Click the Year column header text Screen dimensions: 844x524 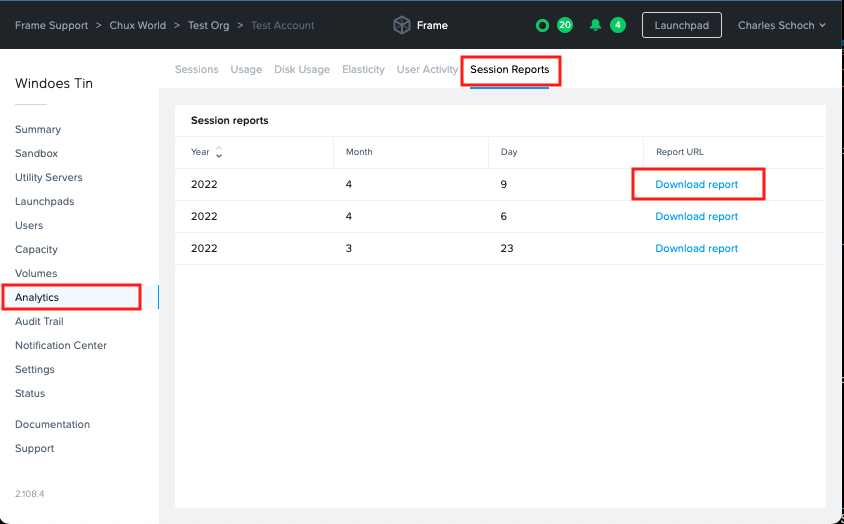tap(200, 152)
